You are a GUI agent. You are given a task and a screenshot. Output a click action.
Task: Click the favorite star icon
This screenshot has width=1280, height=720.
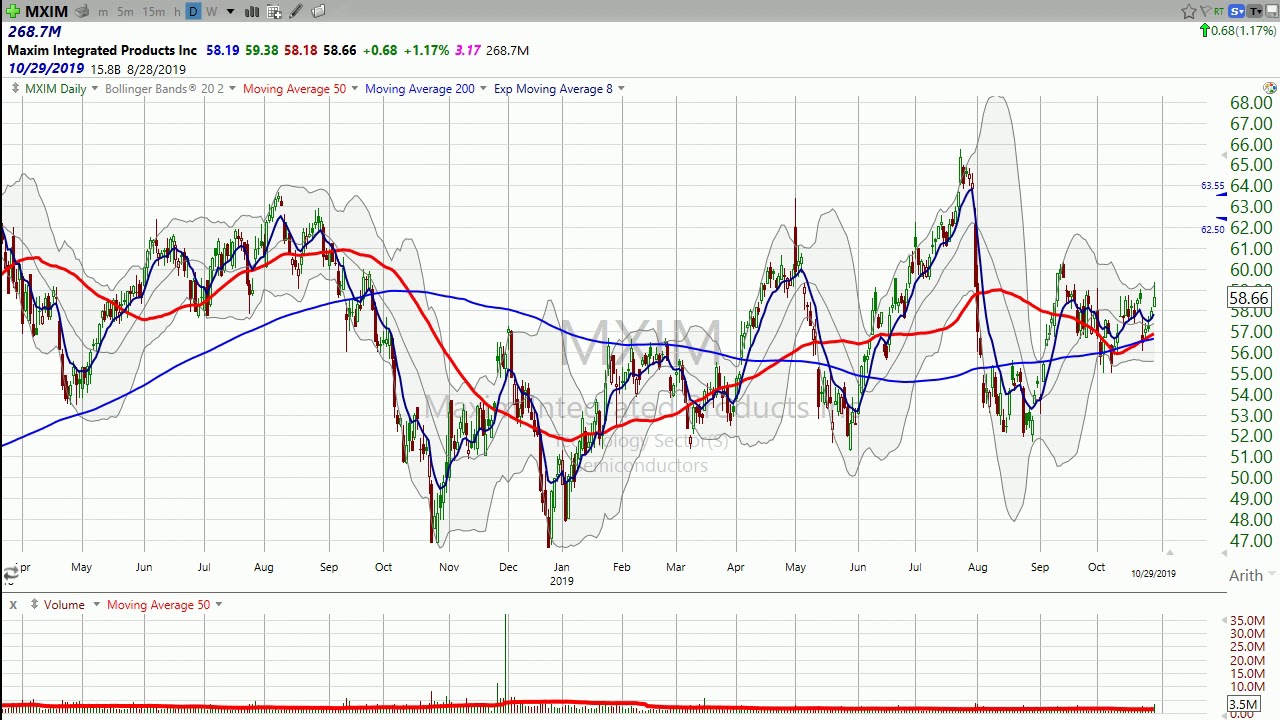pos(1188,11)
